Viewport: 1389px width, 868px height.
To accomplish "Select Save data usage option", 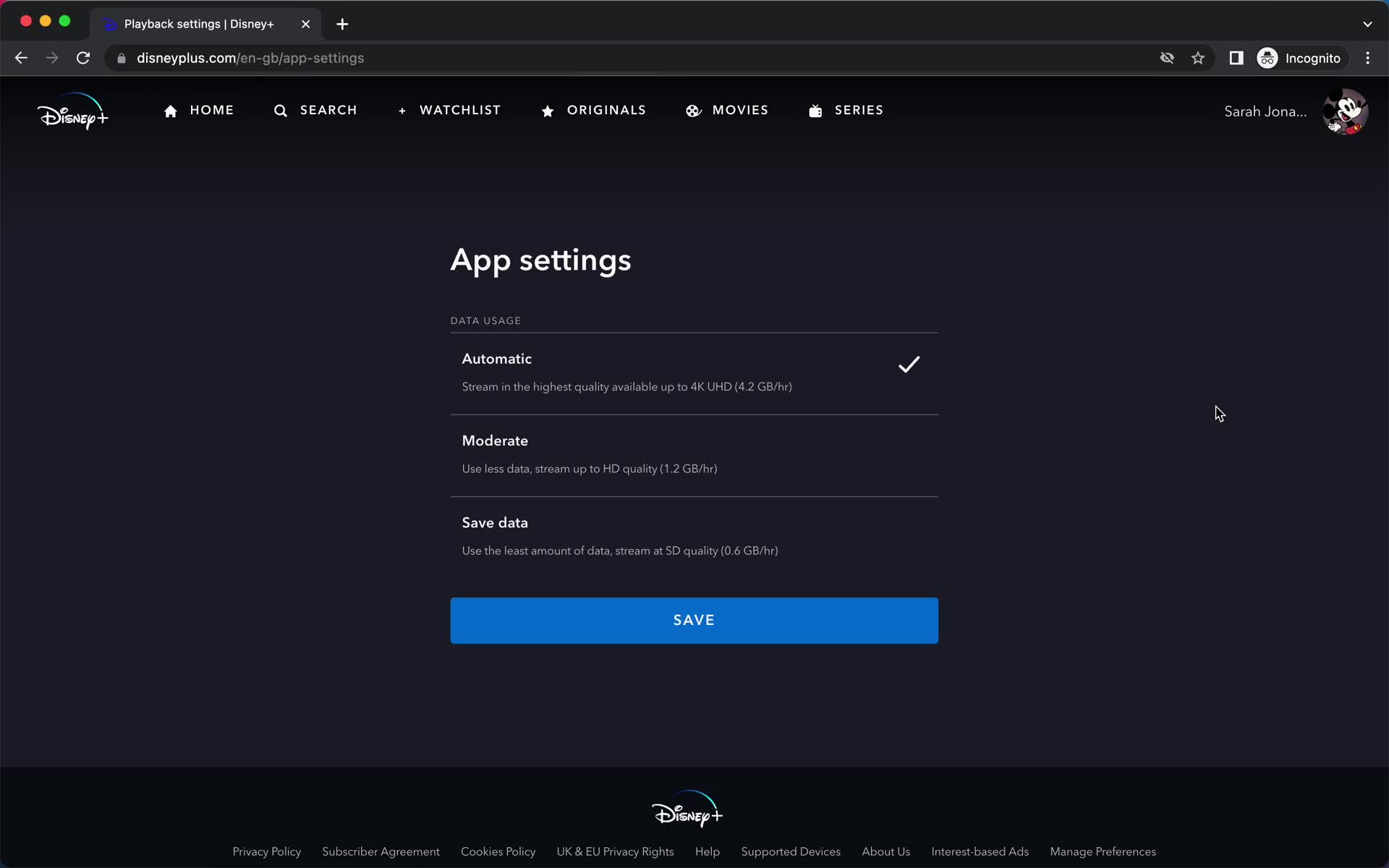I will [x=694, y=537].
